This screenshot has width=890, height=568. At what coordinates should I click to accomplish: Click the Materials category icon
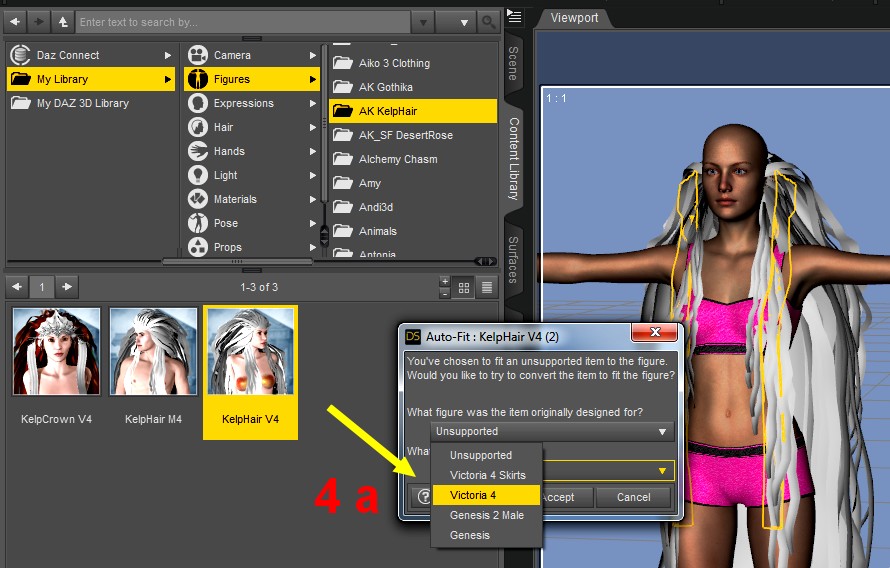[x=198, y=199]
